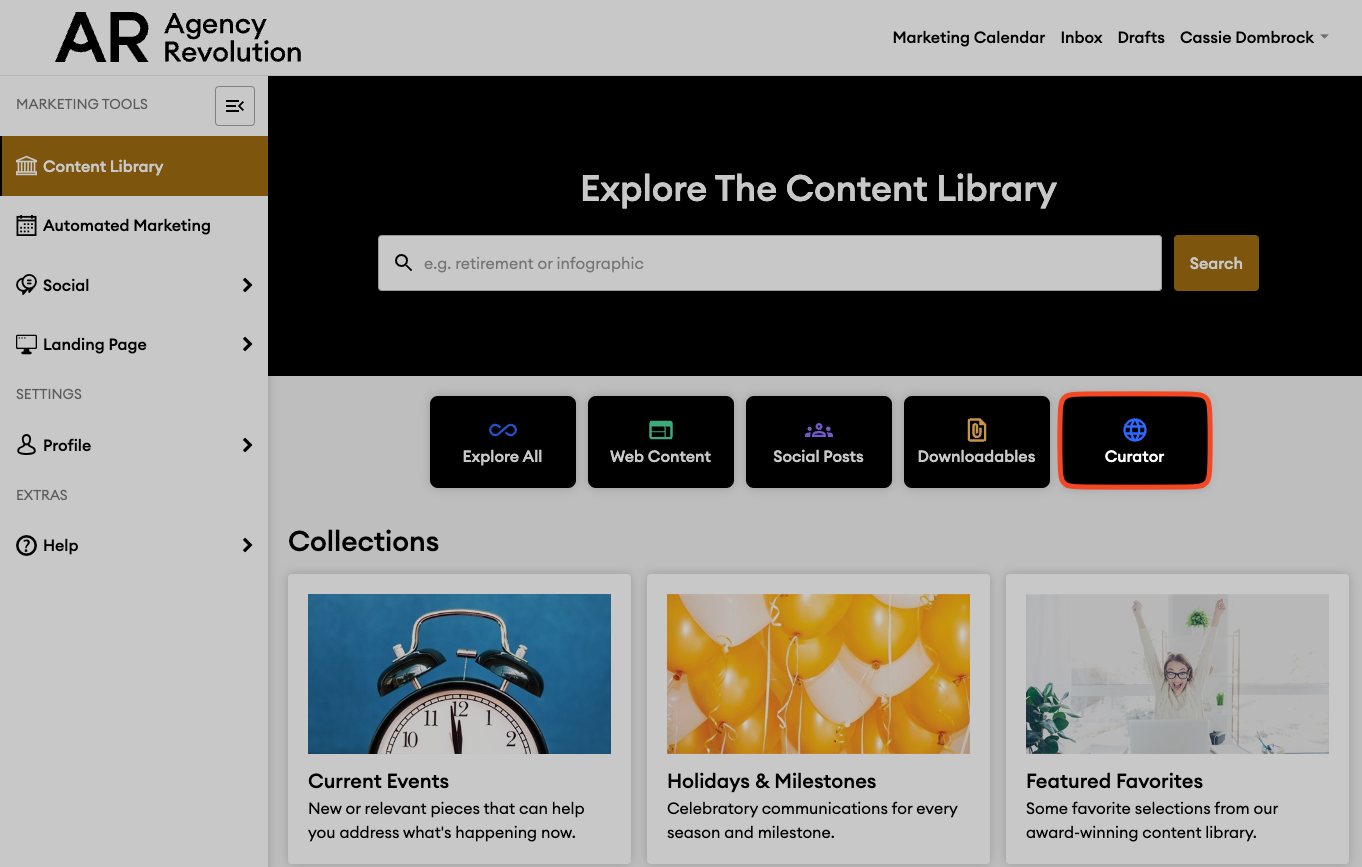Click the gold Search button
Screen dimensions: 1362x867
coord(1216,263)
